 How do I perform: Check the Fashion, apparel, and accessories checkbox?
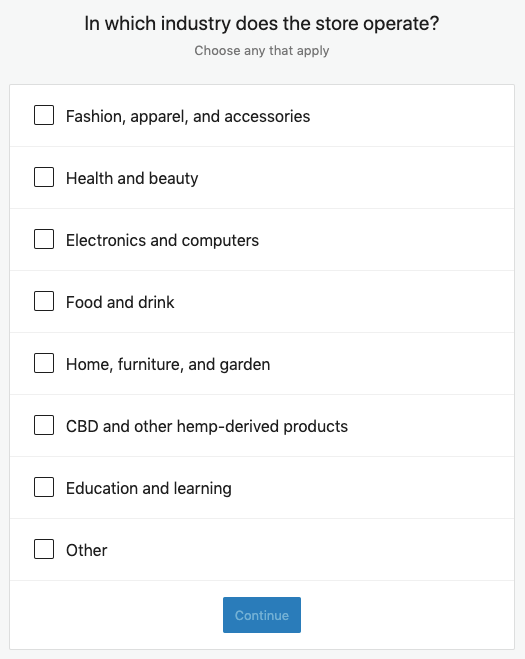[44, 115]
